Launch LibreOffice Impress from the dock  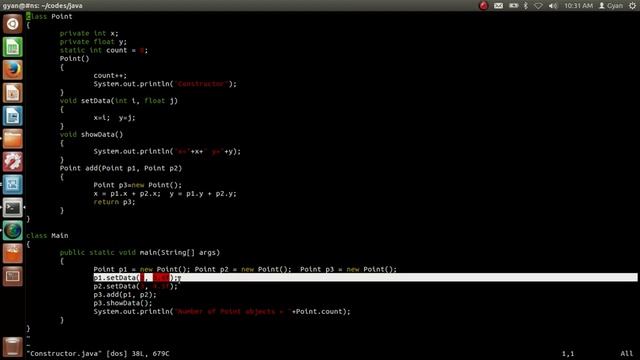(13, 93)
